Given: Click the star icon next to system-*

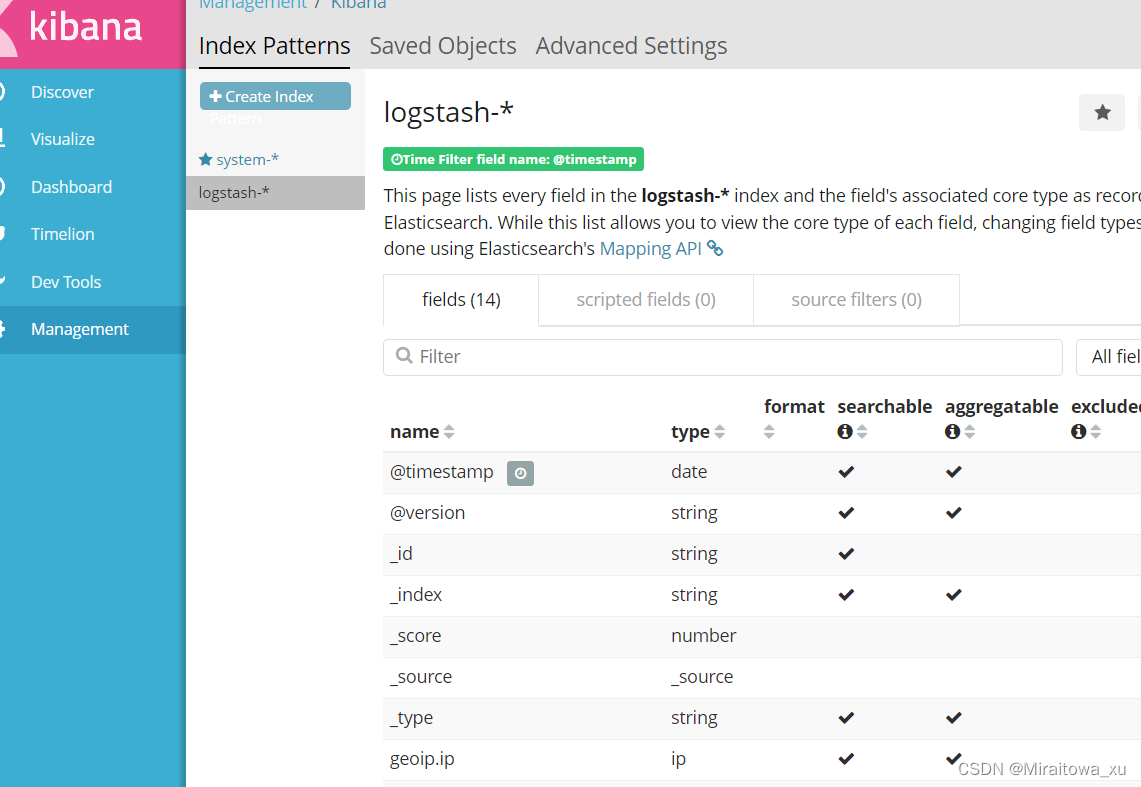Looking at the screenshot, I should pos(206,159).
